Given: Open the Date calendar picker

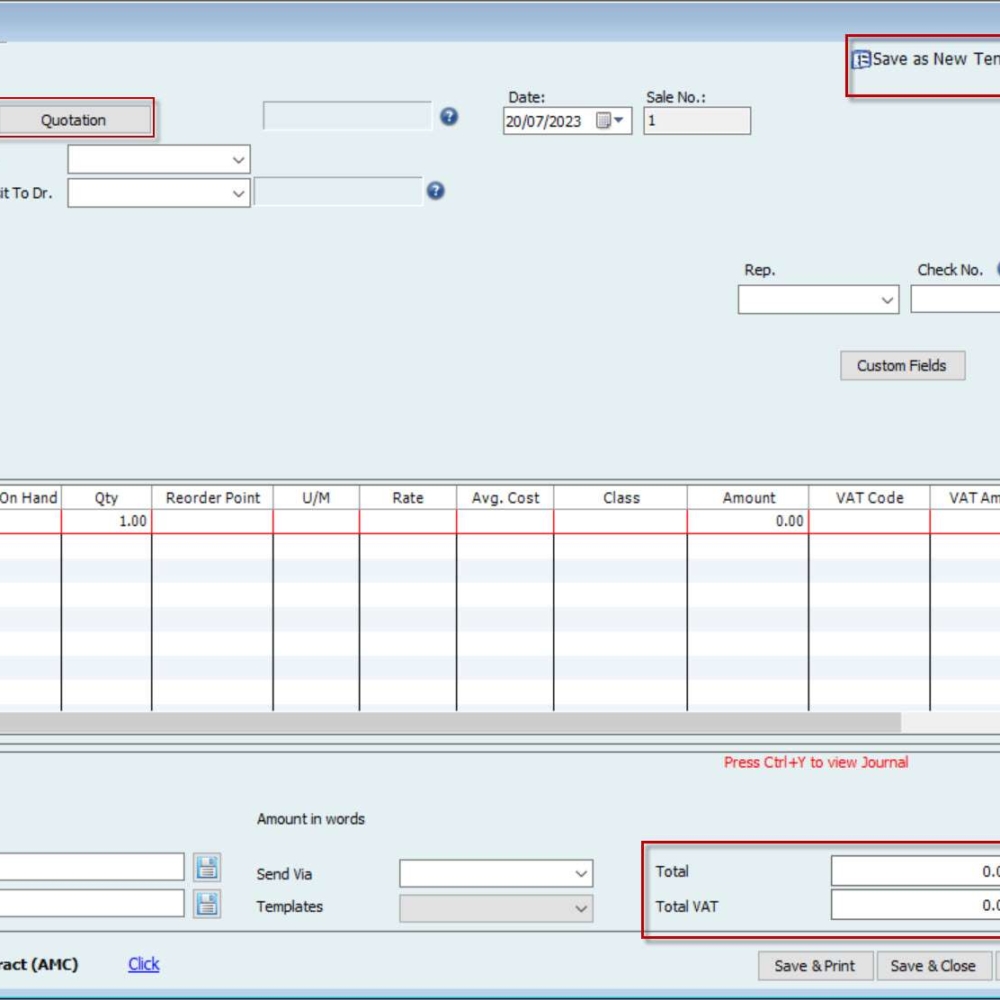Looking at the screenshot, I should point(610,121).
